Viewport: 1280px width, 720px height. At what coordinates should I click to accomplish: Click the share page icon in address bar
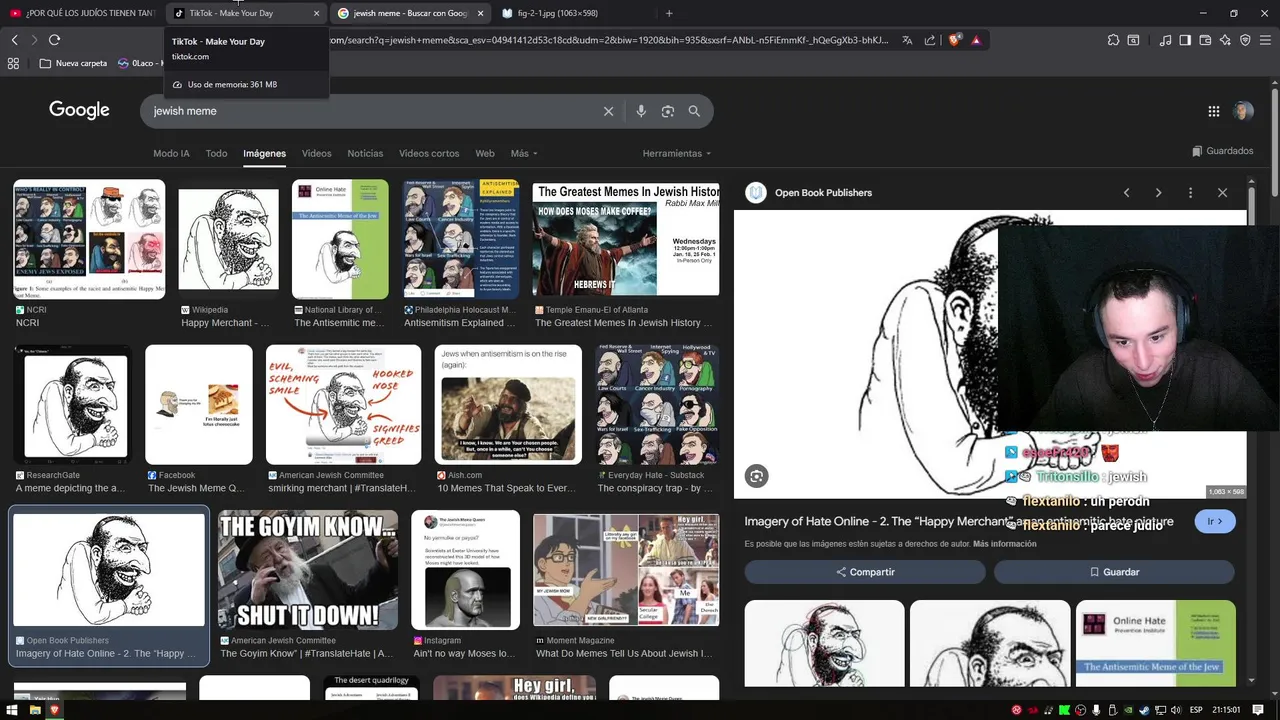(930, 40)
